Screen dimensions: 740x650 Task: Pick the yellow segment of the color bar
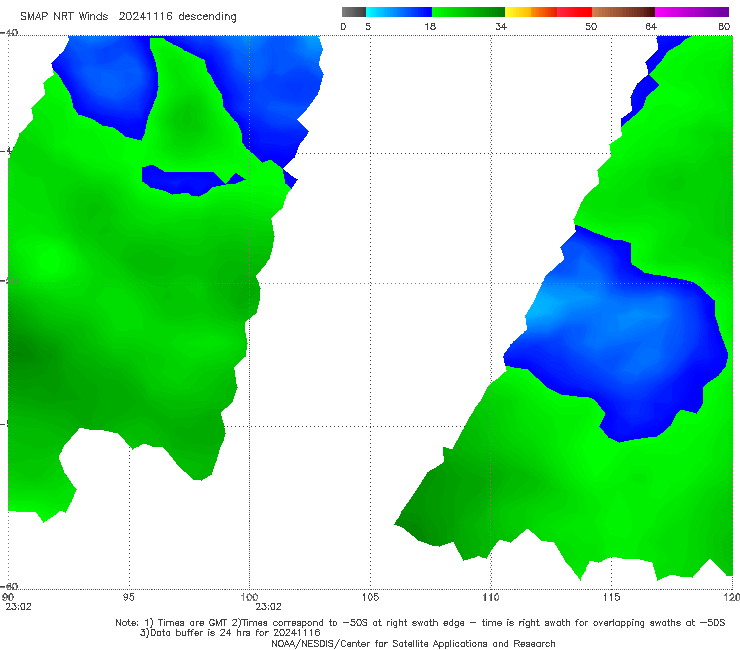[x=518, y=12]
